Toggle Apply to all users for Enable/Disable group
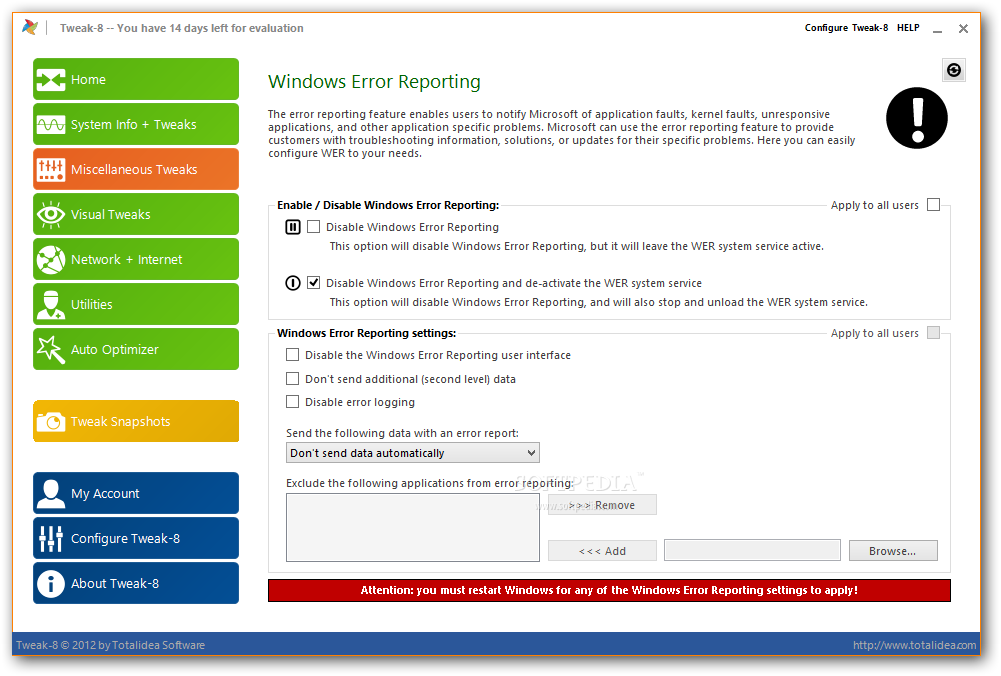This screenshot has height=676, width=1001. click(933, 204)
